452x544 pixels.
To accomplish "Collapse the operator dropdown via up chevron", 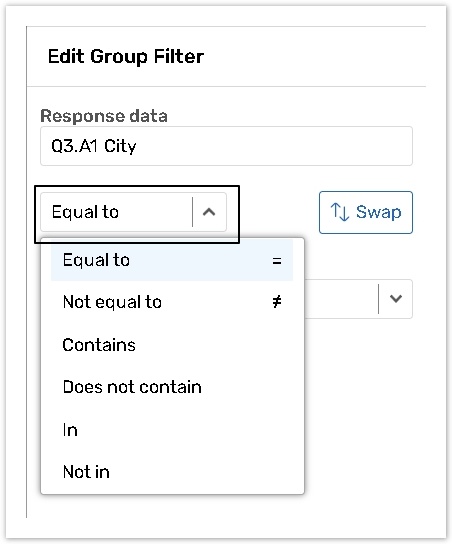I will coord(209,212).
